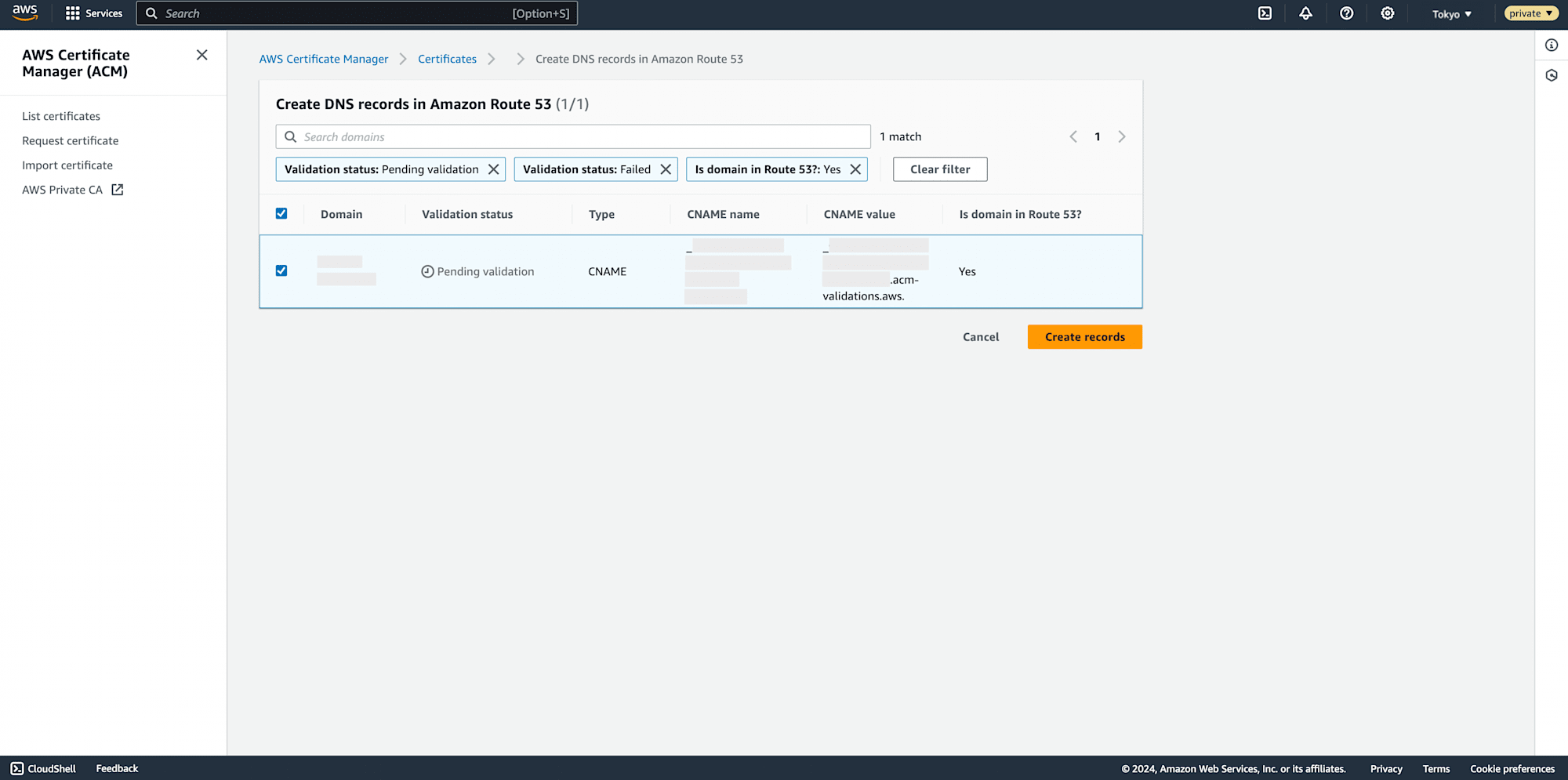Click the Domain column header
This screenshot has width=1568, height=780.
point(341,214)
